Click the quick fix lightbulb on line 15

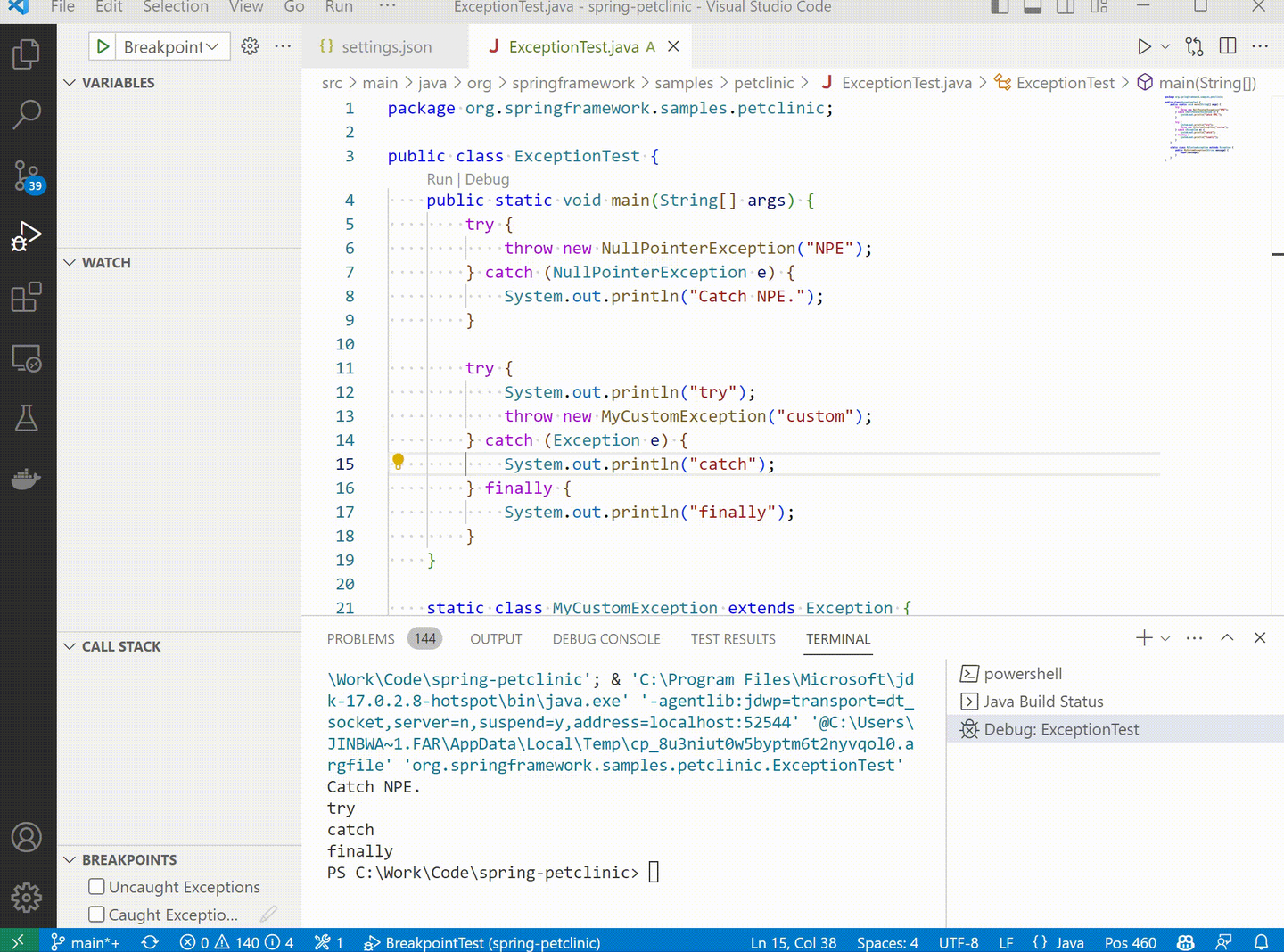pos(398,462)
